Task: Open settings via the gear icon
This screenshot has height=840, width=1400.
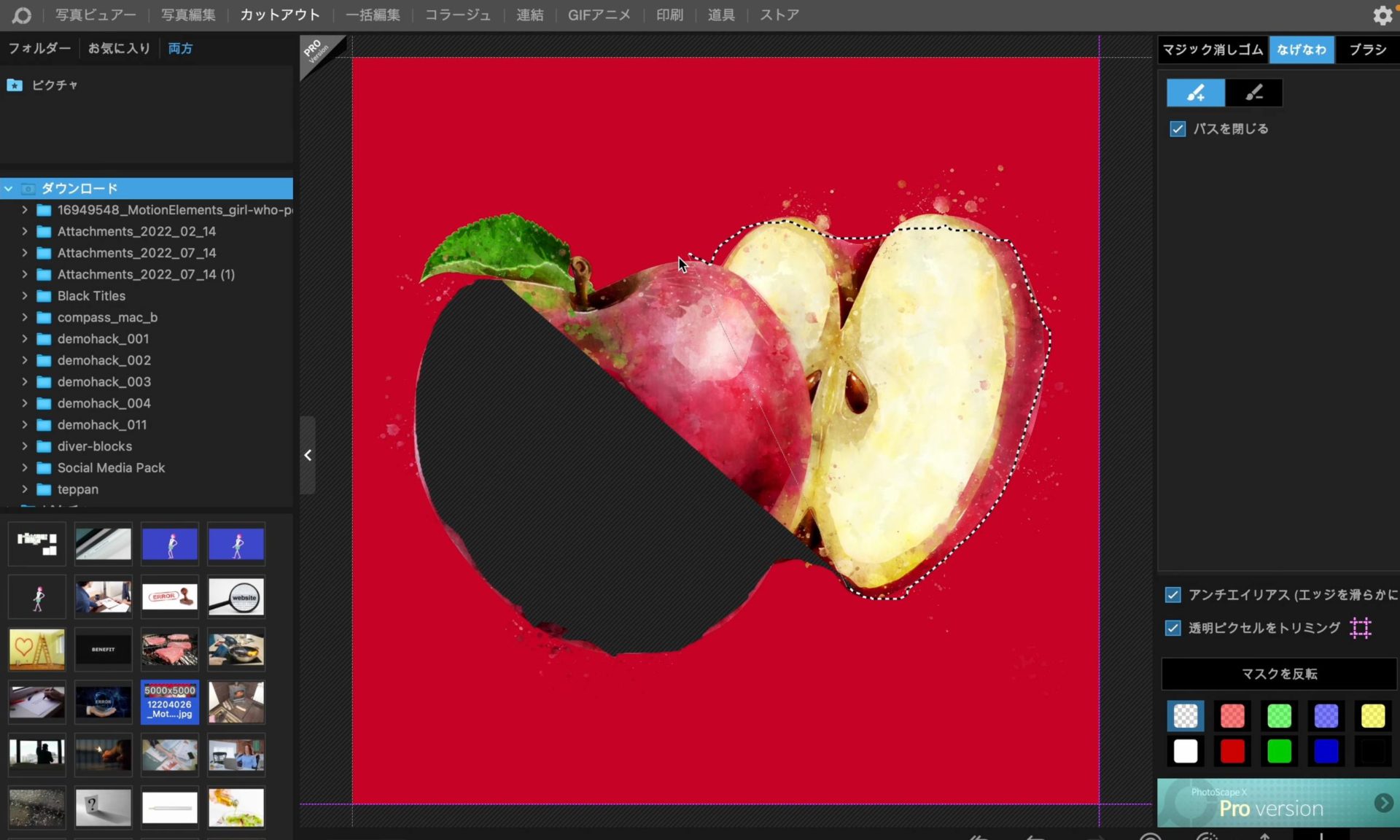Action: pos(1382,15)
